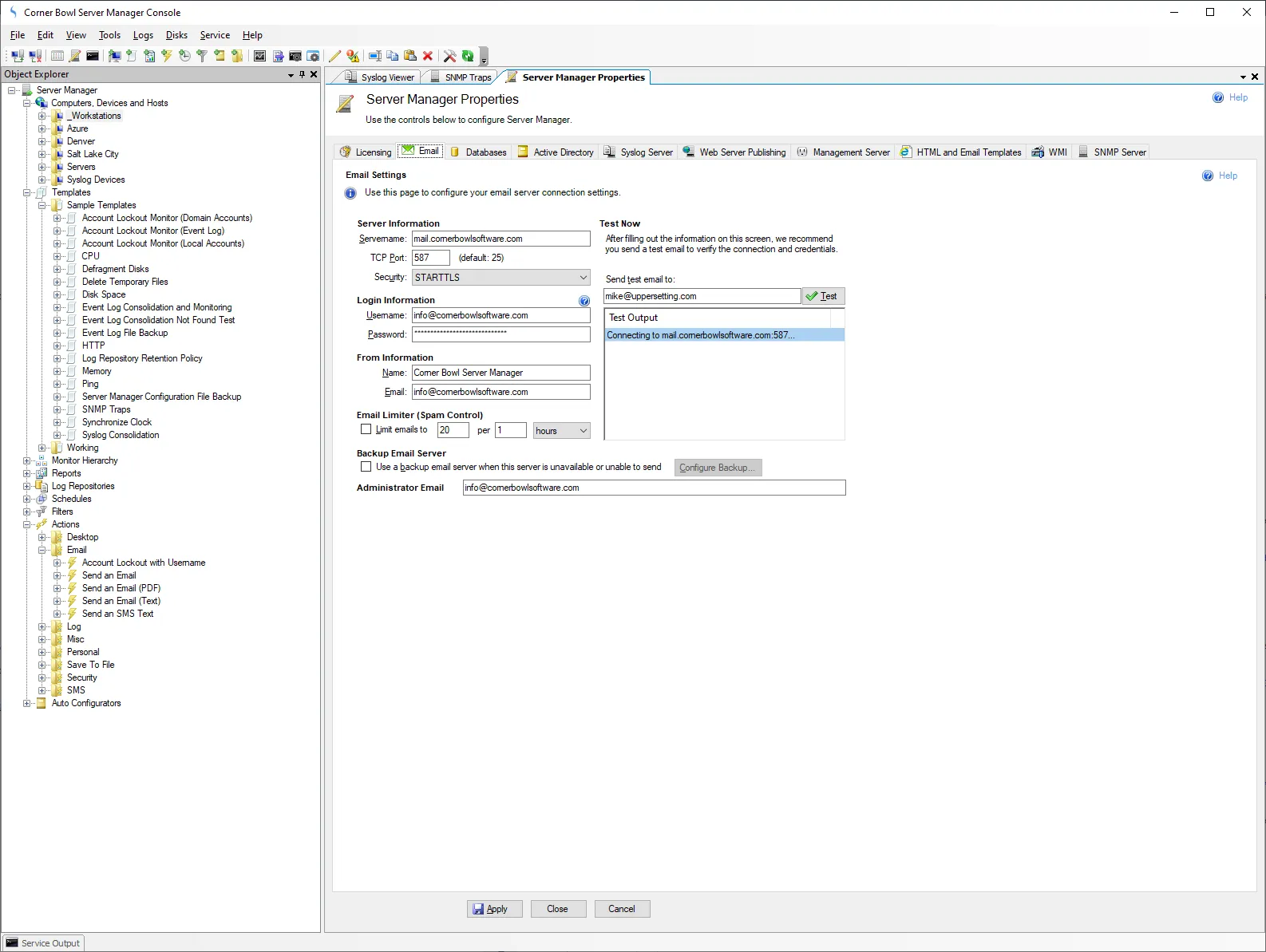Switch to the SNMP Traps tab
Image resolution: width=1266 pixels, height=952 pixels.
461,77
